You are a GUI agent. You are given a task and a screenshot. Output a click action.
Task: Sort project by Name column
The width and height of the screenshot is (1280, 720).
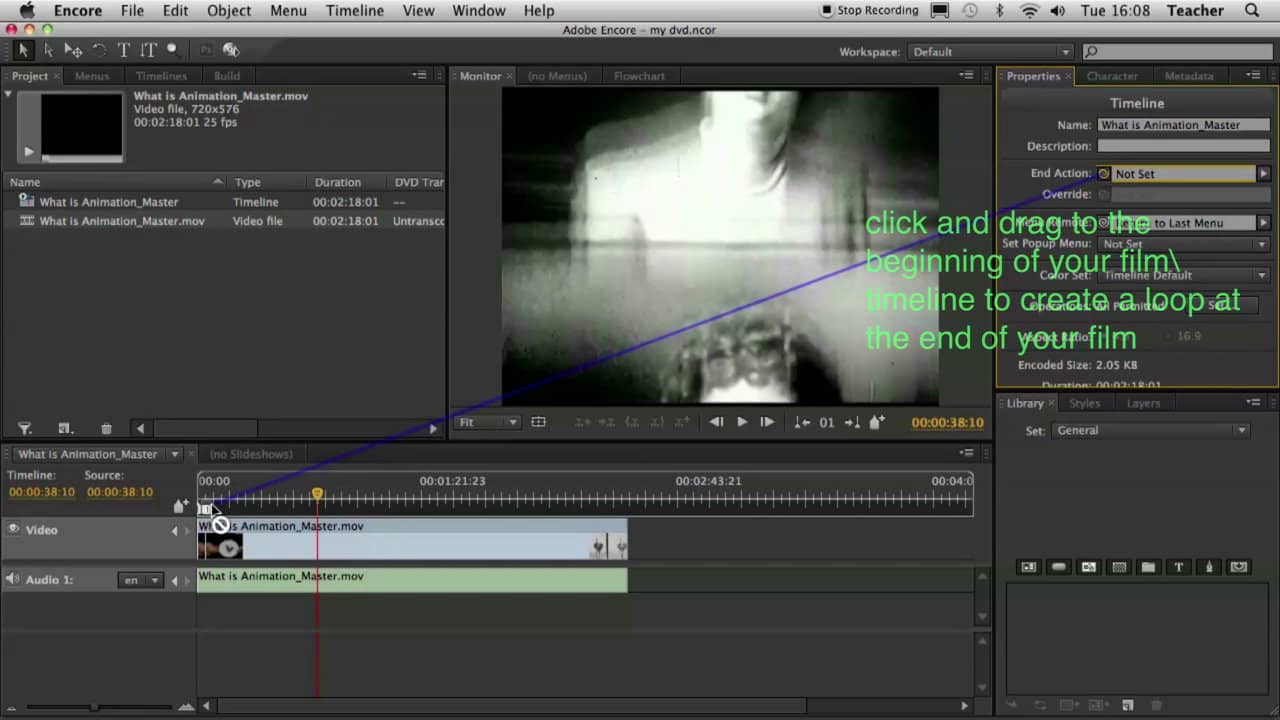pos(115,182)
